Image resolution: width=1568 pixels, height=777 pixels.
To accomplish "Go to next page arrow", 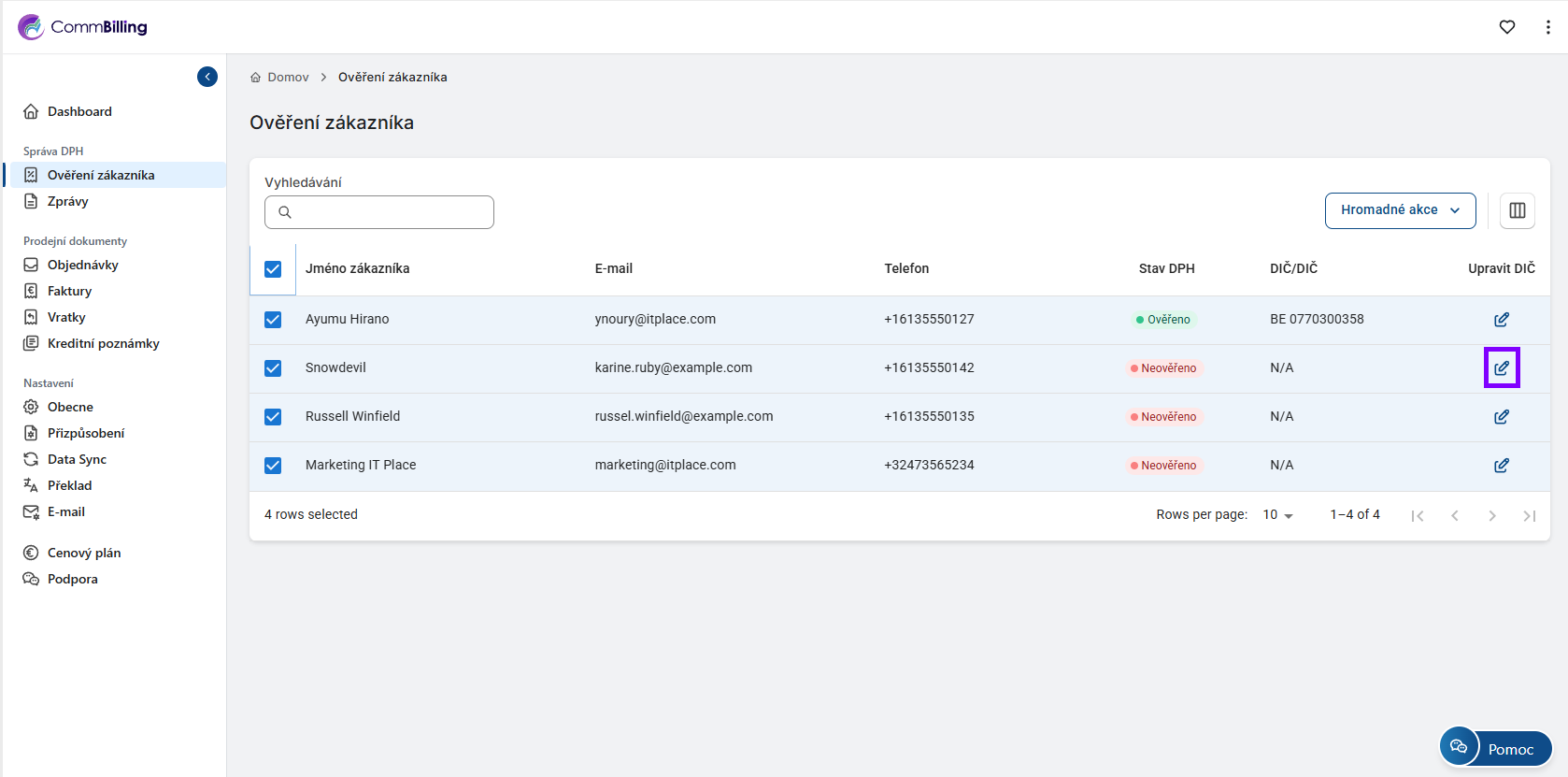I will click(x=1491, y=515).
